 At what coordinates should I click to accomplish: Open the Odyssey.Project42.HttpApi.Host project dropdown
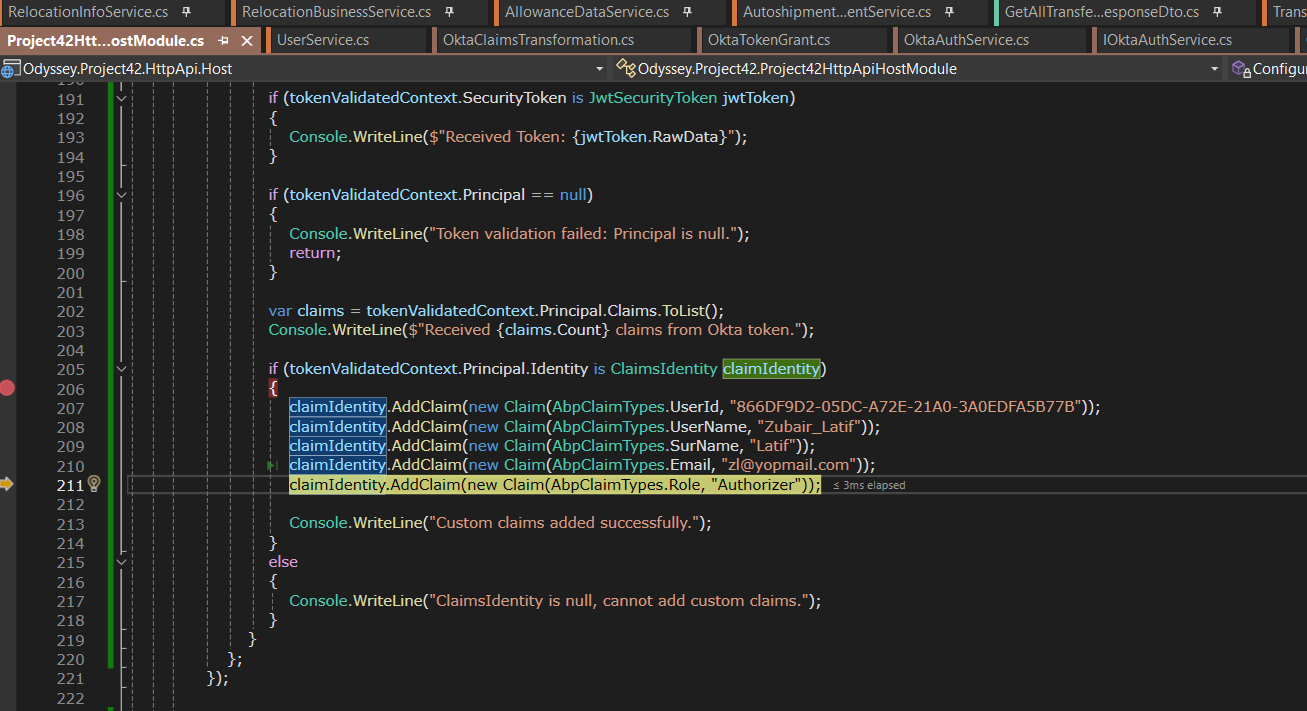tap(599, 69)
